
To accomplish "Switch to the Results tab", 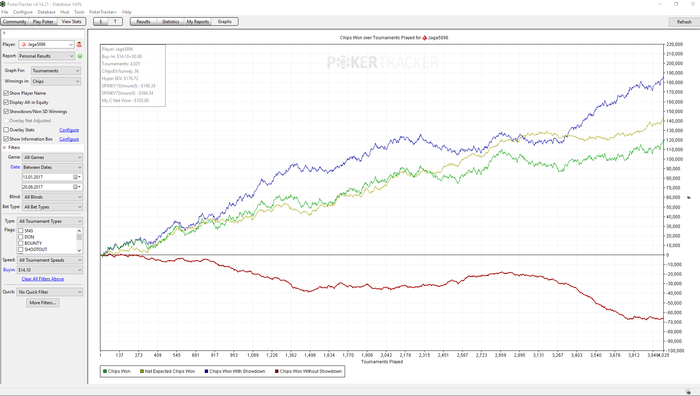I will (143, 21).
